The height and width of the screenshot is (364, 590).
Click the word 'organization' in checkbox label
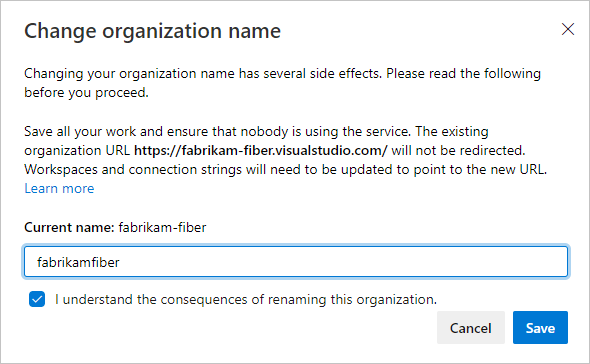(x=395, y=300)
